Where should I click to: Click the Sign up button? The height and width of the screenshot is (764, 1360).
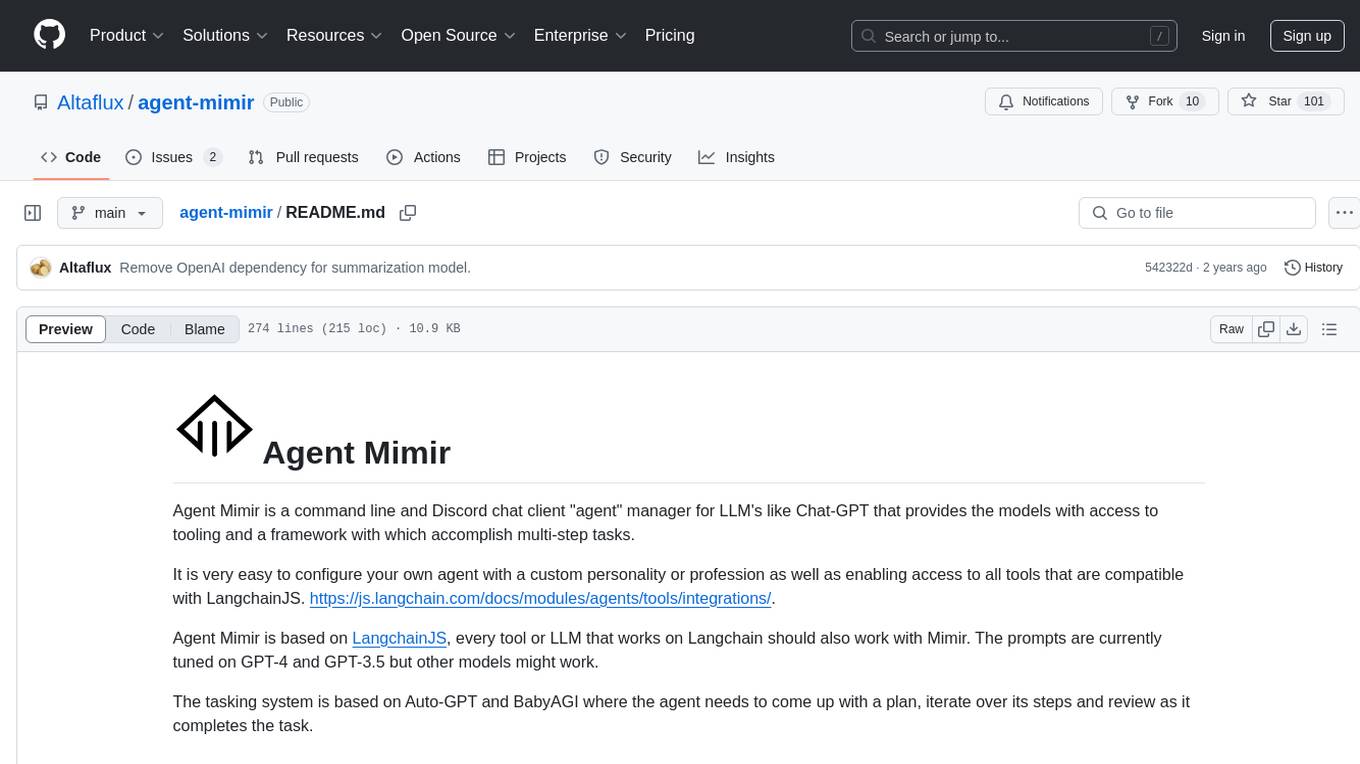pos(1307,36)
